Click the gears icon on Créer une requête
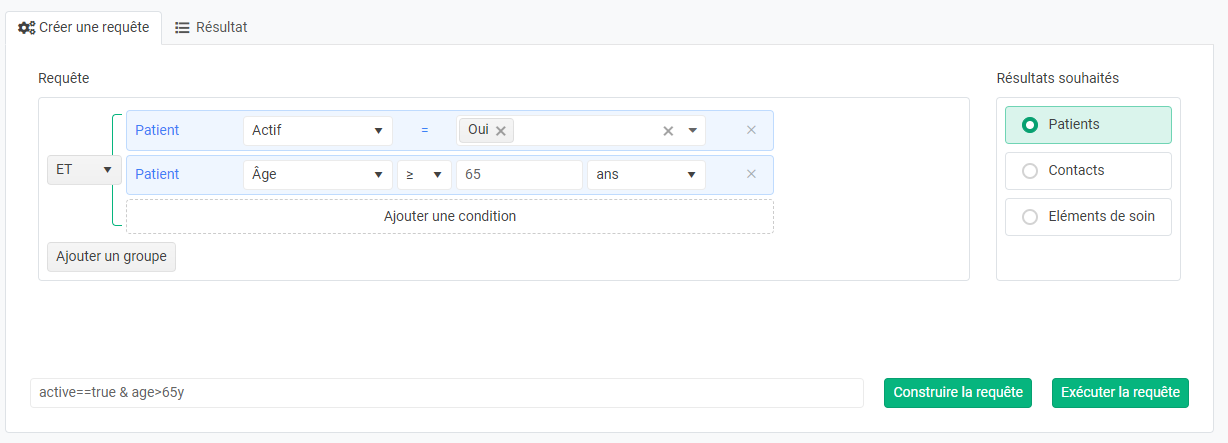Screen dimensions: 1228x443 tap(27, 28)
